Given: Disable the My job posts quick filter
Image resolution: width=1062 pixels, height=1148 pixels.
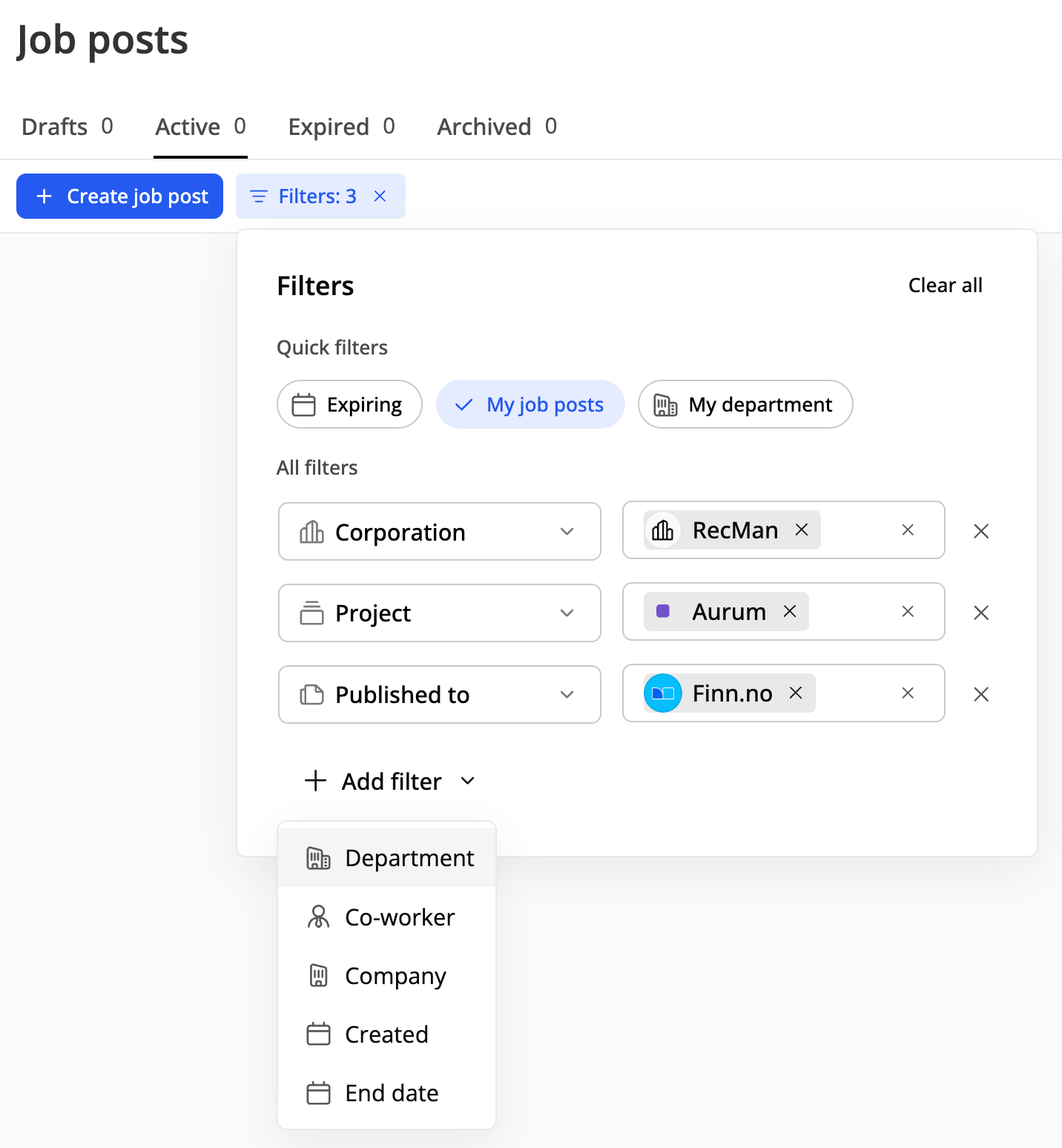Looking at the screenshot, I should tap(530, 405).
